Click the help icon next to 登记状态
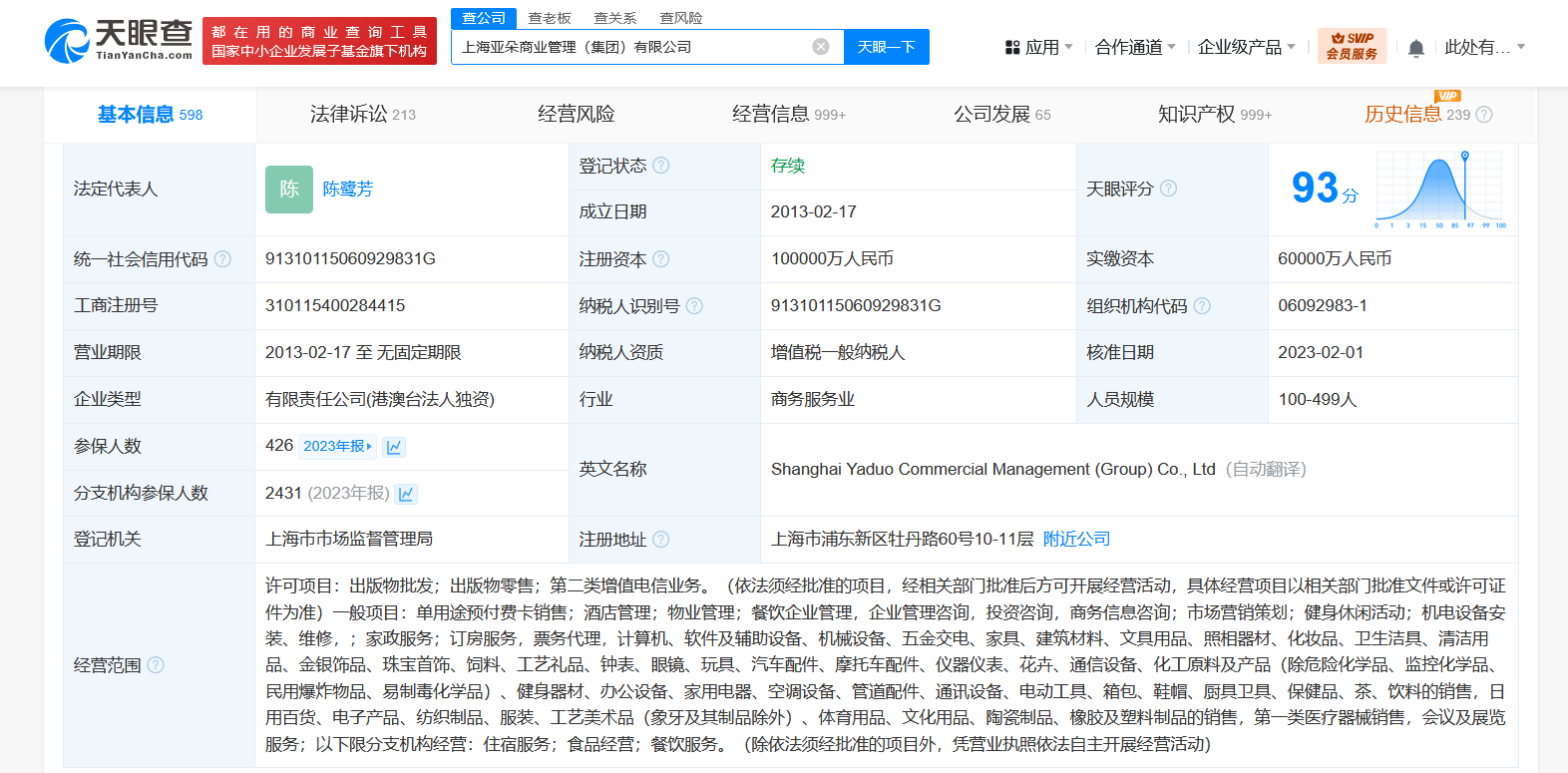Screen dimensions: 1568x773 coord(660,166)
